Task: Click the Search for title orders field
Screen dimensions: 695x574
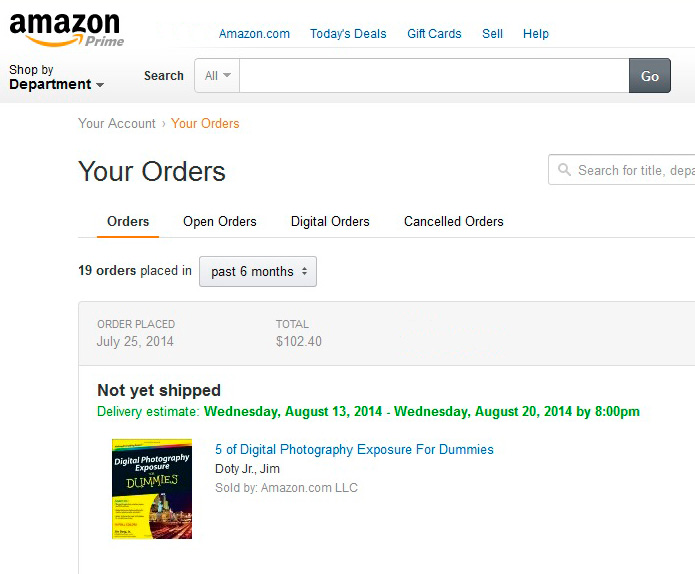Action: tap(621, 170)
